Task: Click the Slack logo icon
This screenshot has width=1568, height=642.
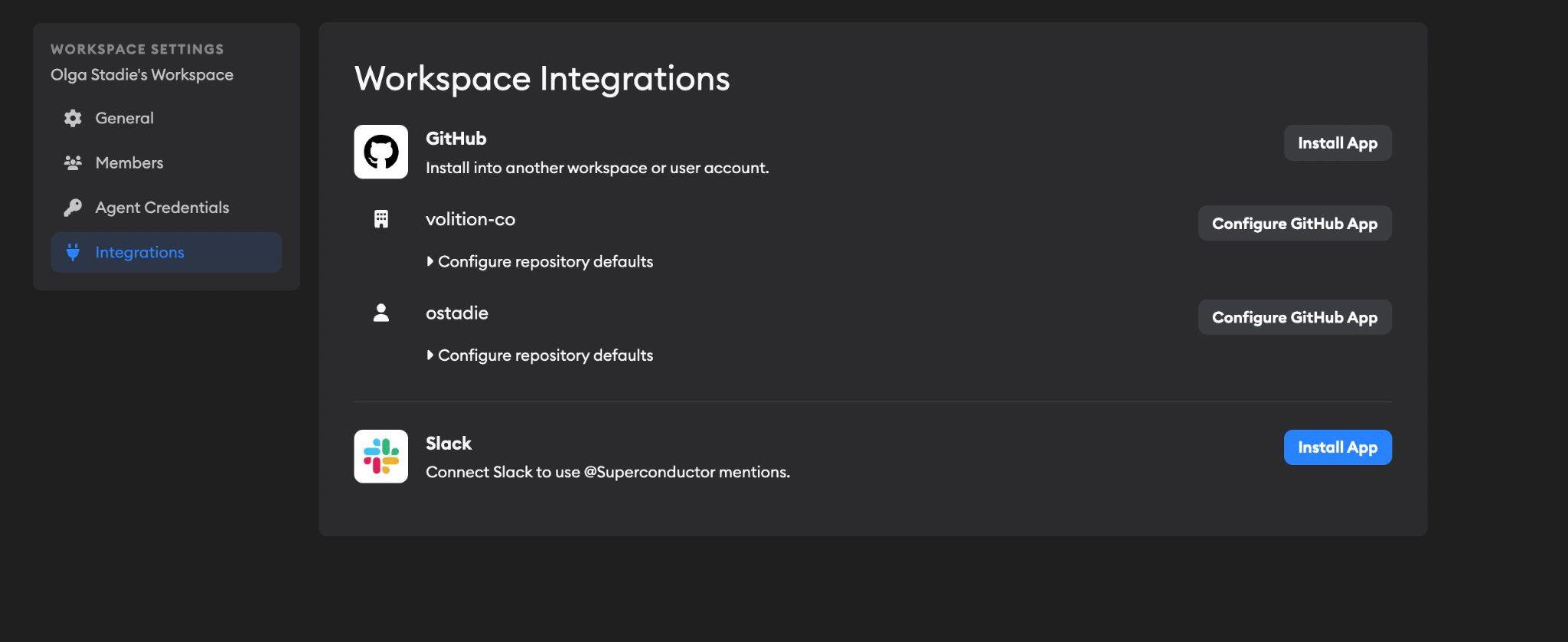Action: (x=381, y=457)
